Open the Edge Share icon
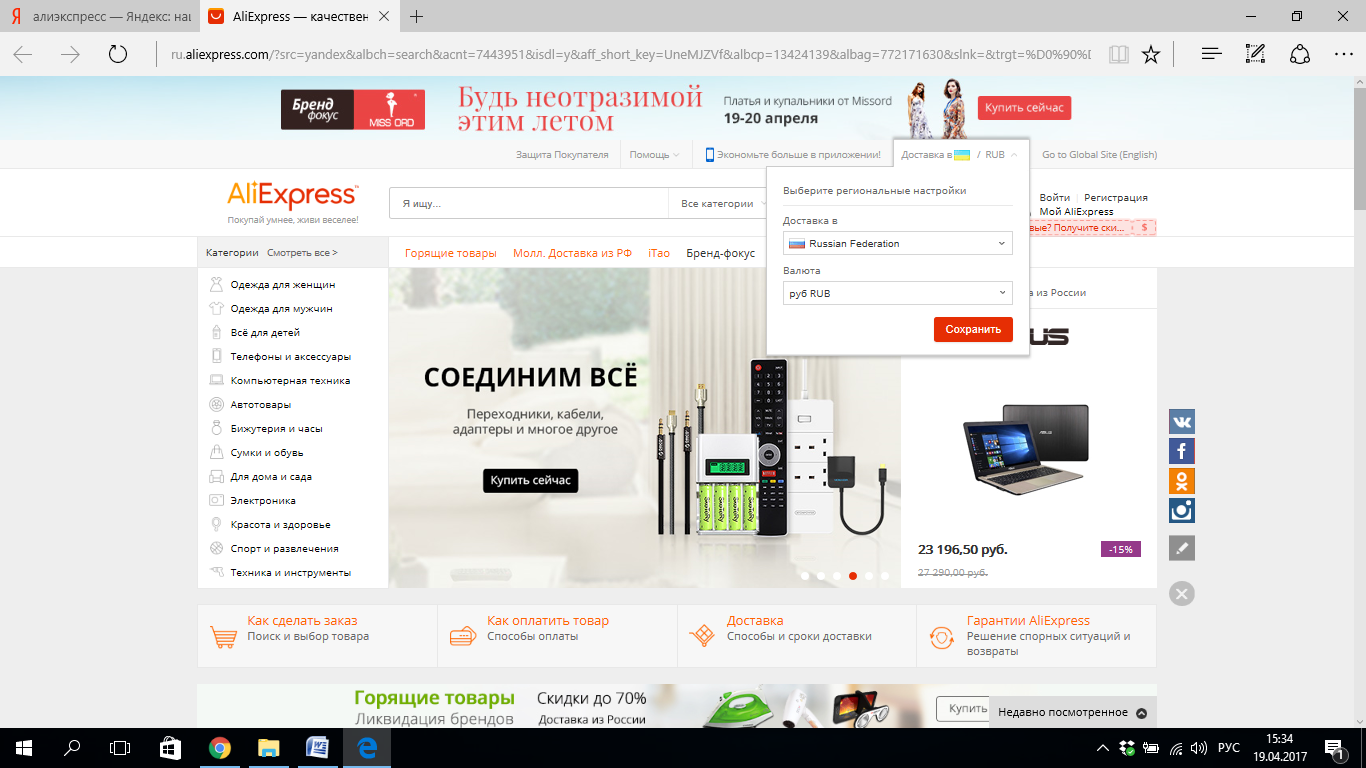 click(1300, 55)
